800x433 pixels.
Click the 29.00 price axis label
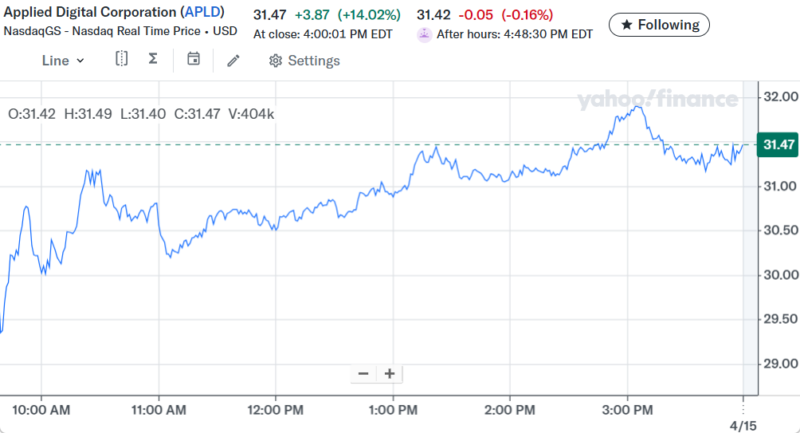click(777, 363)
